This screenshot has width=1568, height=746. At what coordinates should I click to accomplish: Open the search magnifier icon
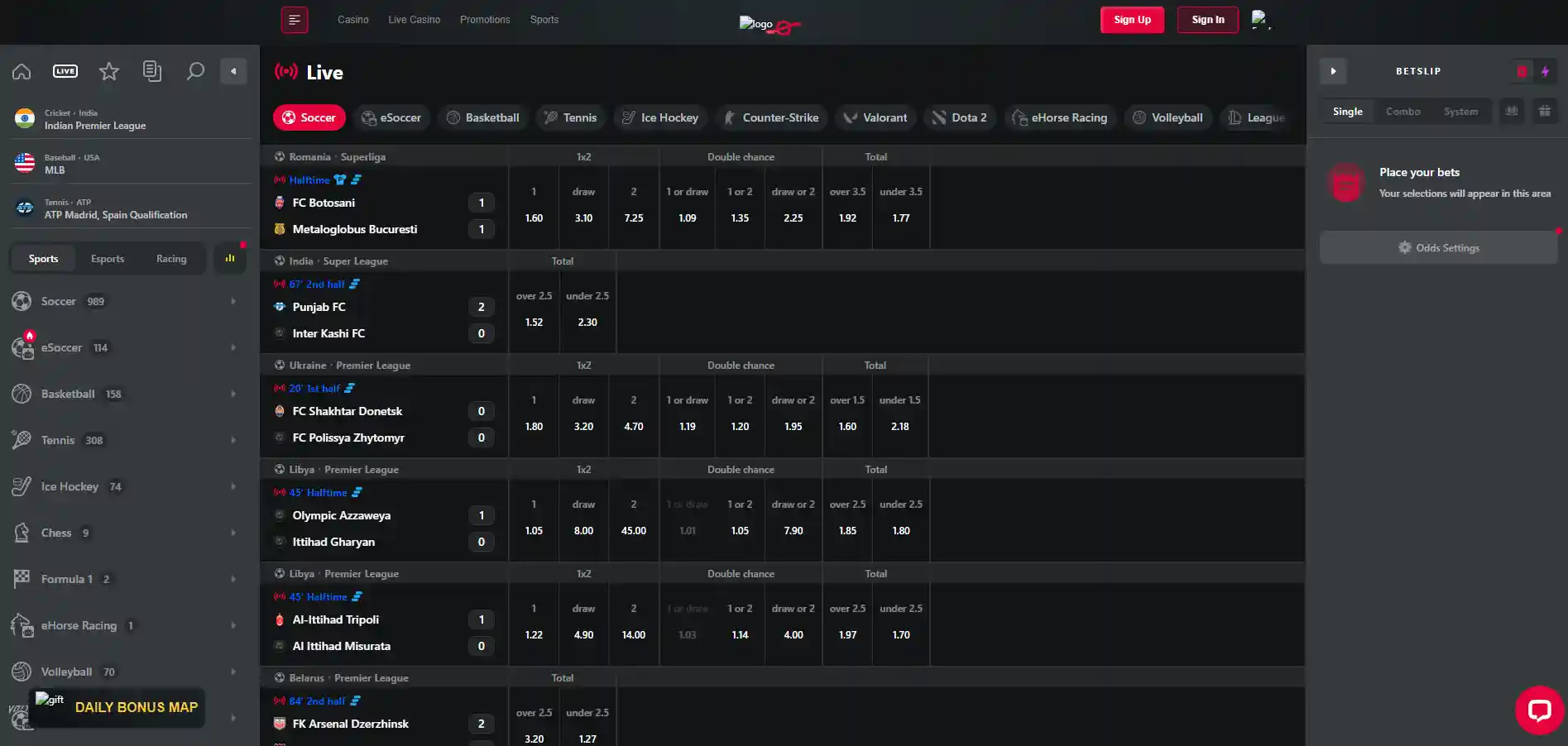pos(195,71)
